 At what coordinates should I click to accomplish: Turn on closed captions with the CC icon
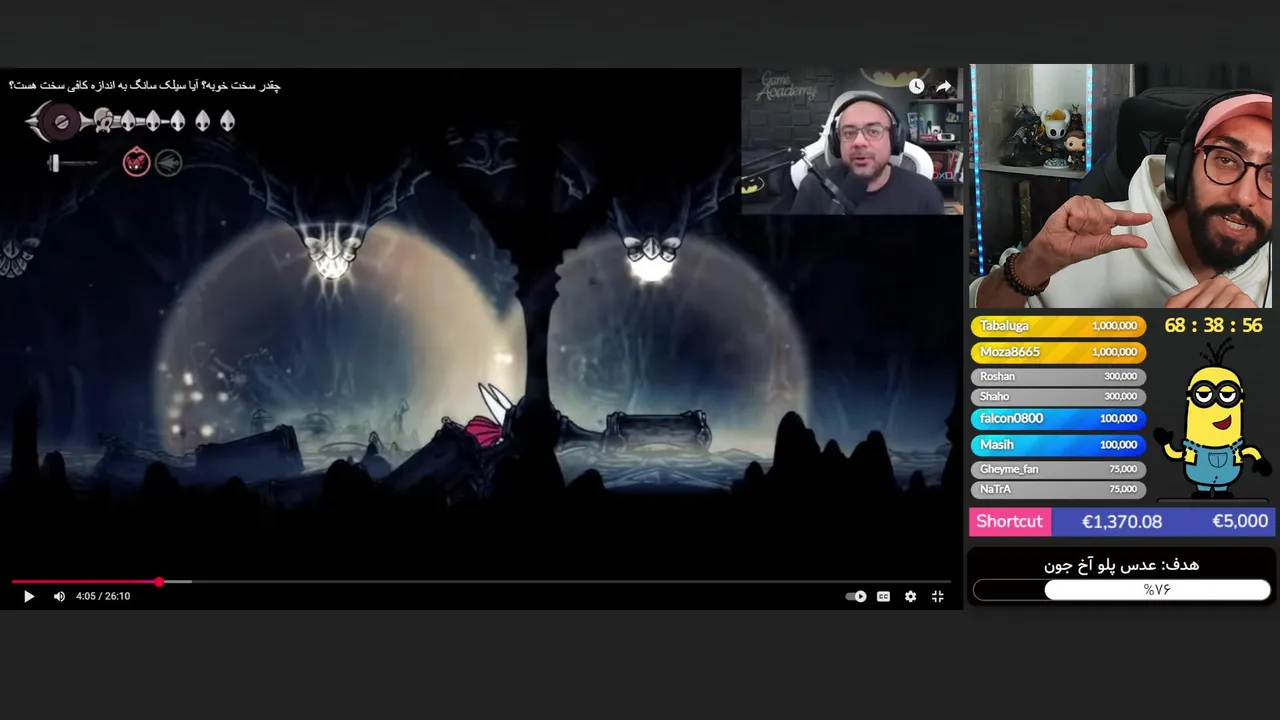tap(883, 596)
